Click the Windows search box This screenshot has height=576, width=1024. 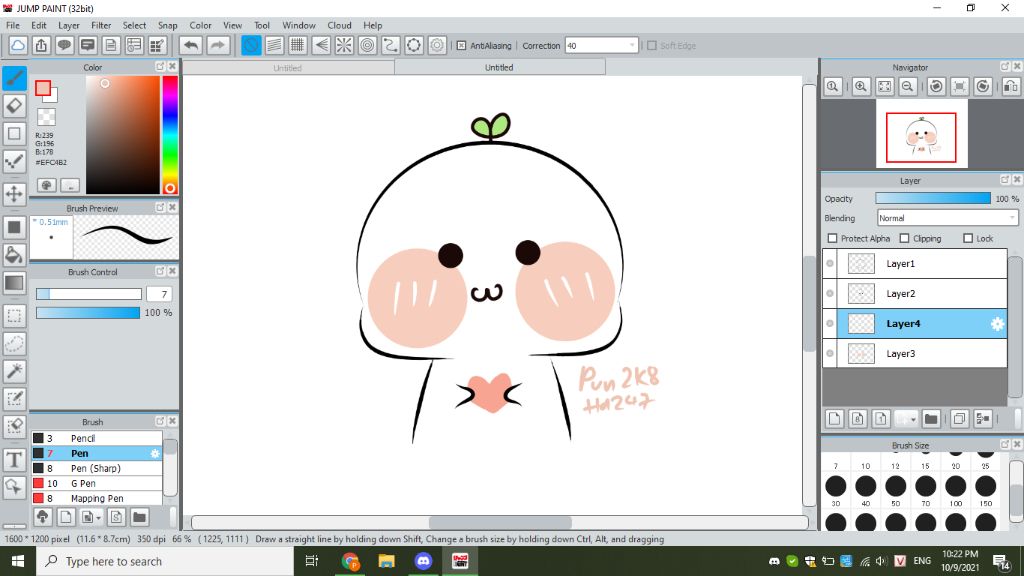pyautogui.click(x=165, y=561)
